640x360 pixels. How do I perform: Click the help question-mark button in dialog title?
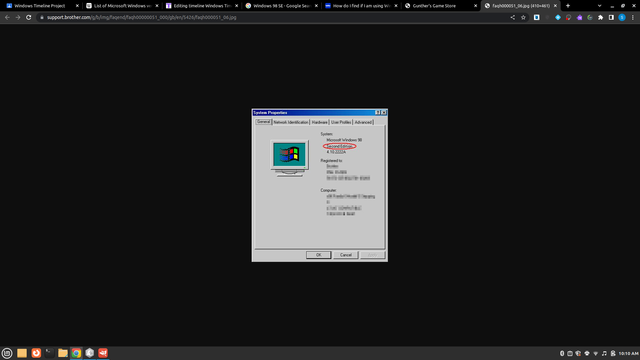(378, 113)
